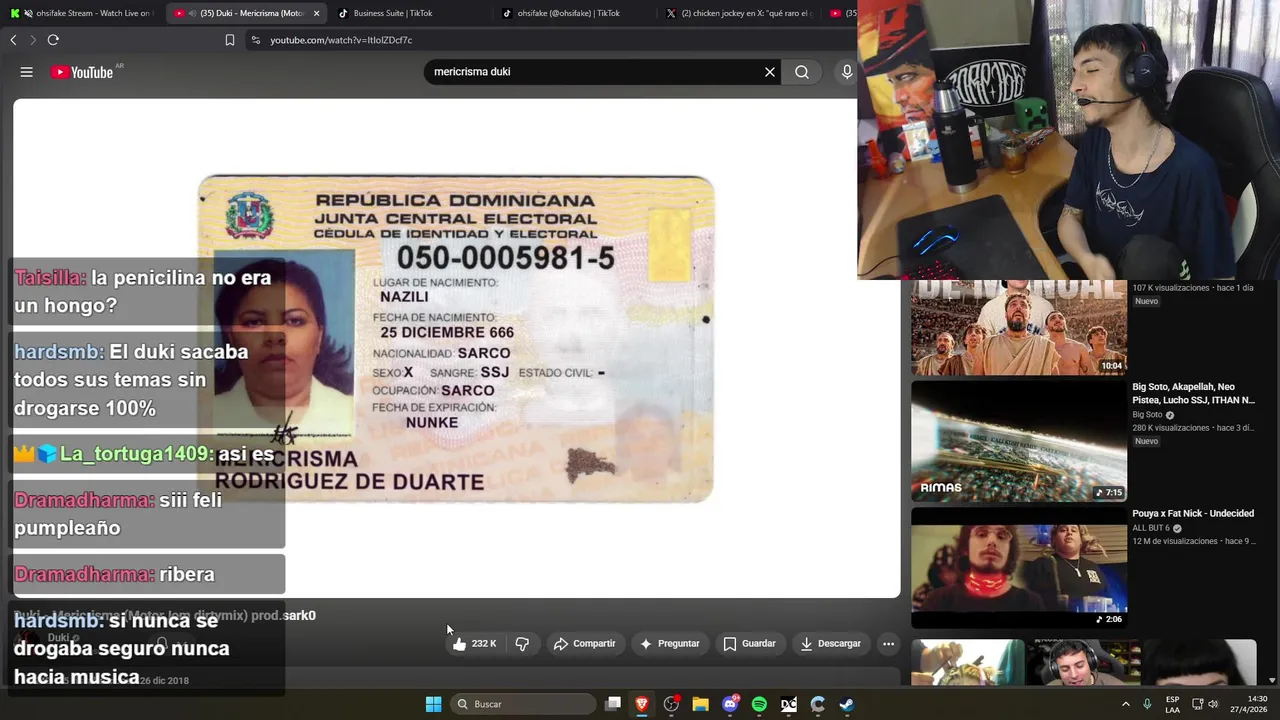Screen dimensions: 1280x720
Task: Open the Big Soto, Akapellah, Neo Pistea title
Action: [x=1193, y=393]
